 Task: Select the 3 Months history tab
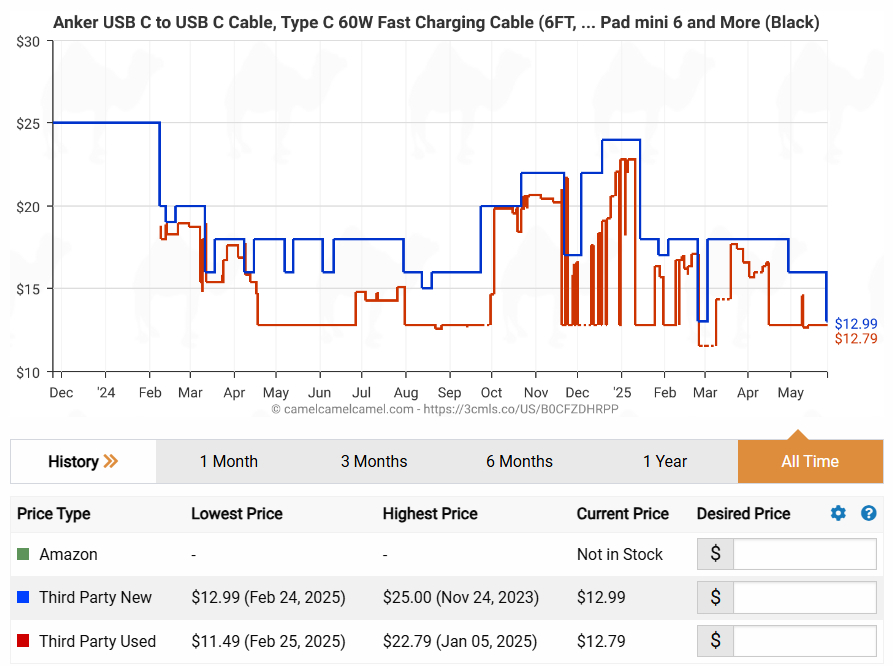tap(374, 461)
